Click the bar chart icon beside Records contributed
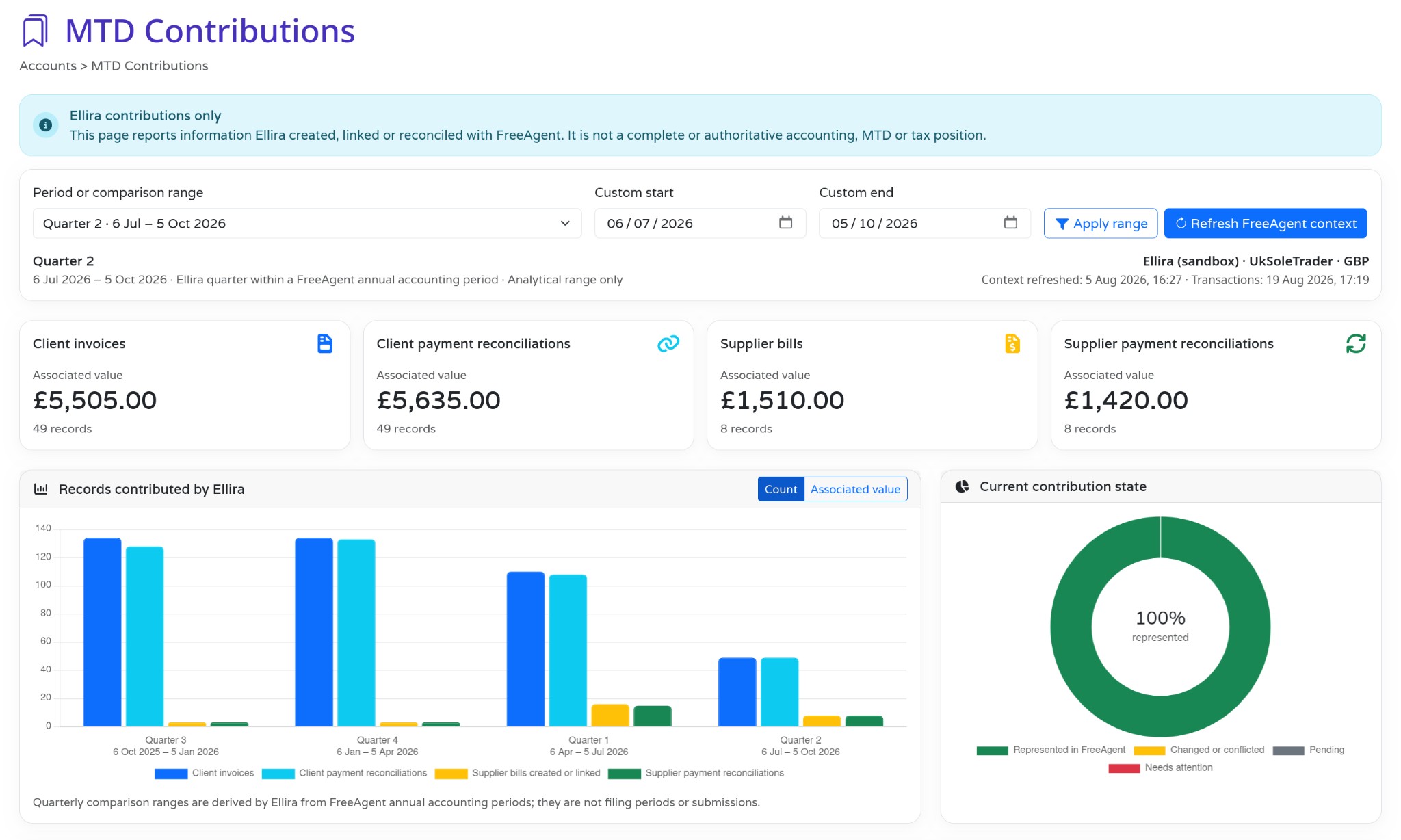This screenshot has width=1401, height=840. pyautogui.click(x=41, y=489)
